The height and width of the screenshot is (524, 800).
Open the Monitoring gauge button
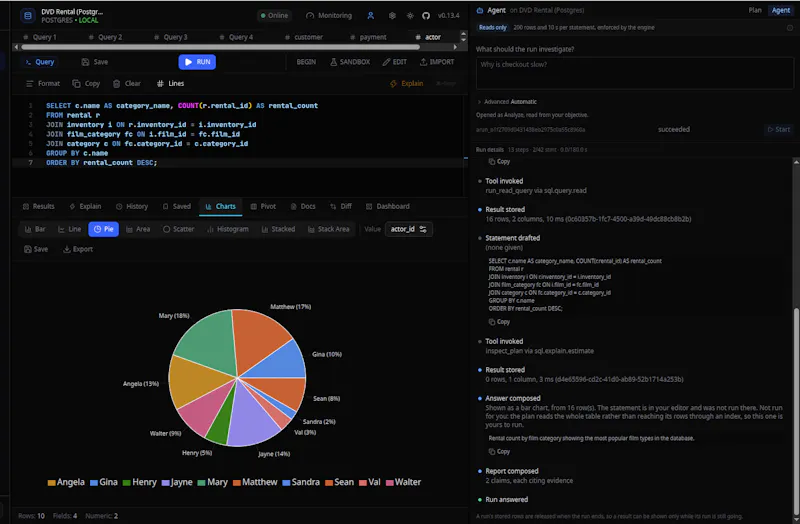coord(329,15)
